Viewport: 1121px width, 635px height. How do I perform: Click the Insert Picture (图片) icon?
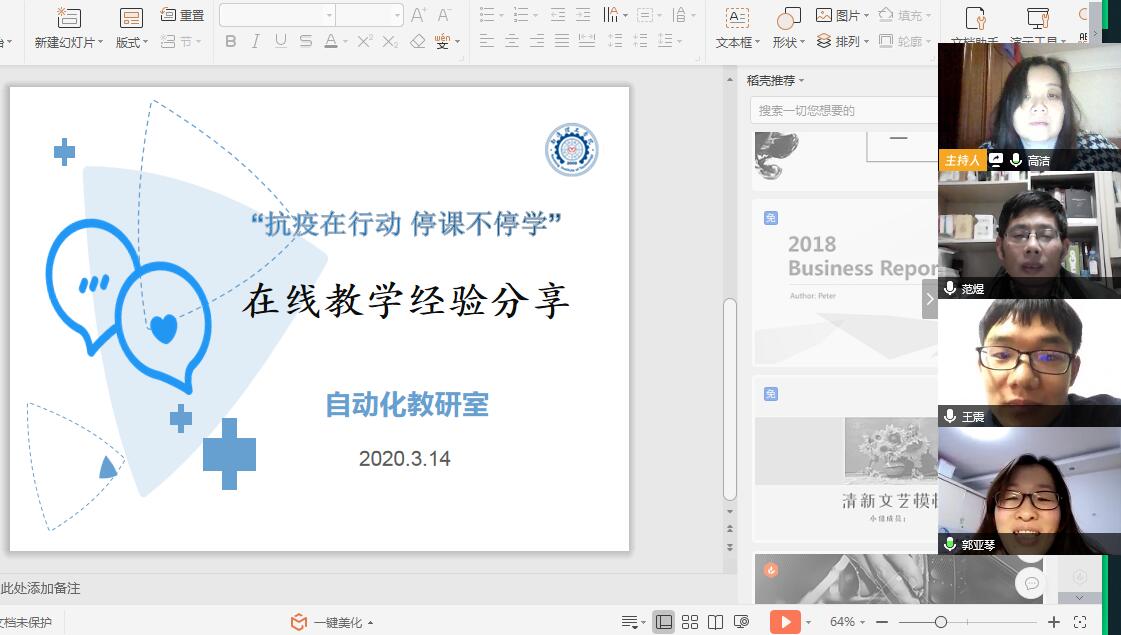825,15
